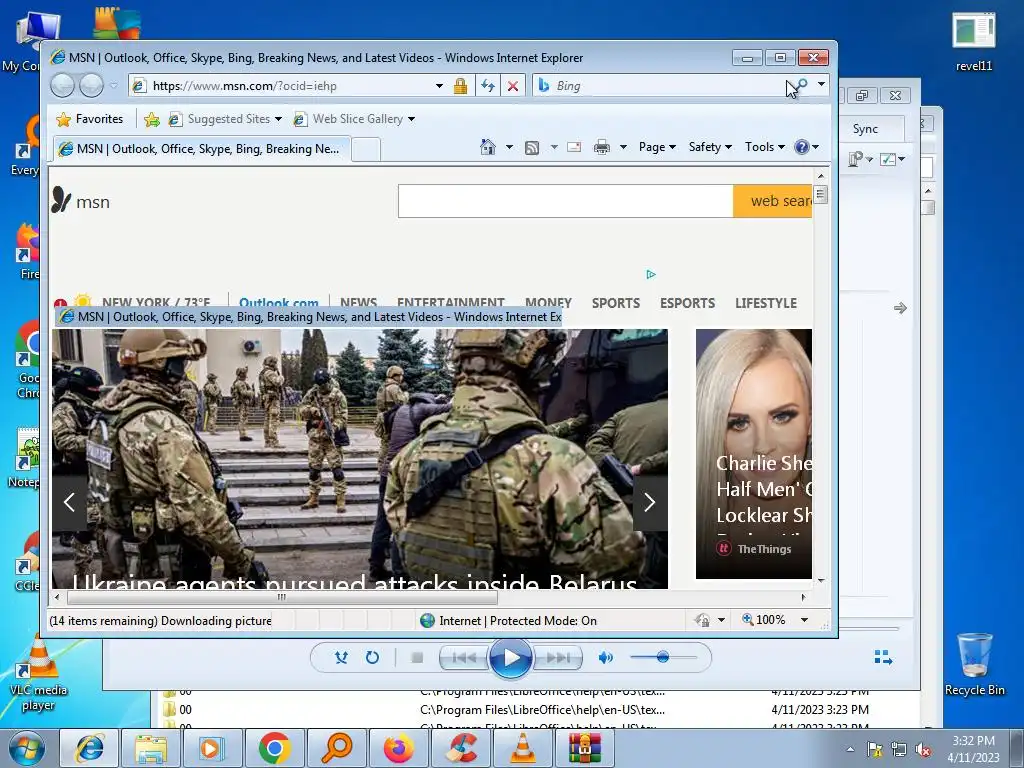This screenshot has height=768, width=1024.
Task: Click the Help question mark icon
Action: point(802,147)
